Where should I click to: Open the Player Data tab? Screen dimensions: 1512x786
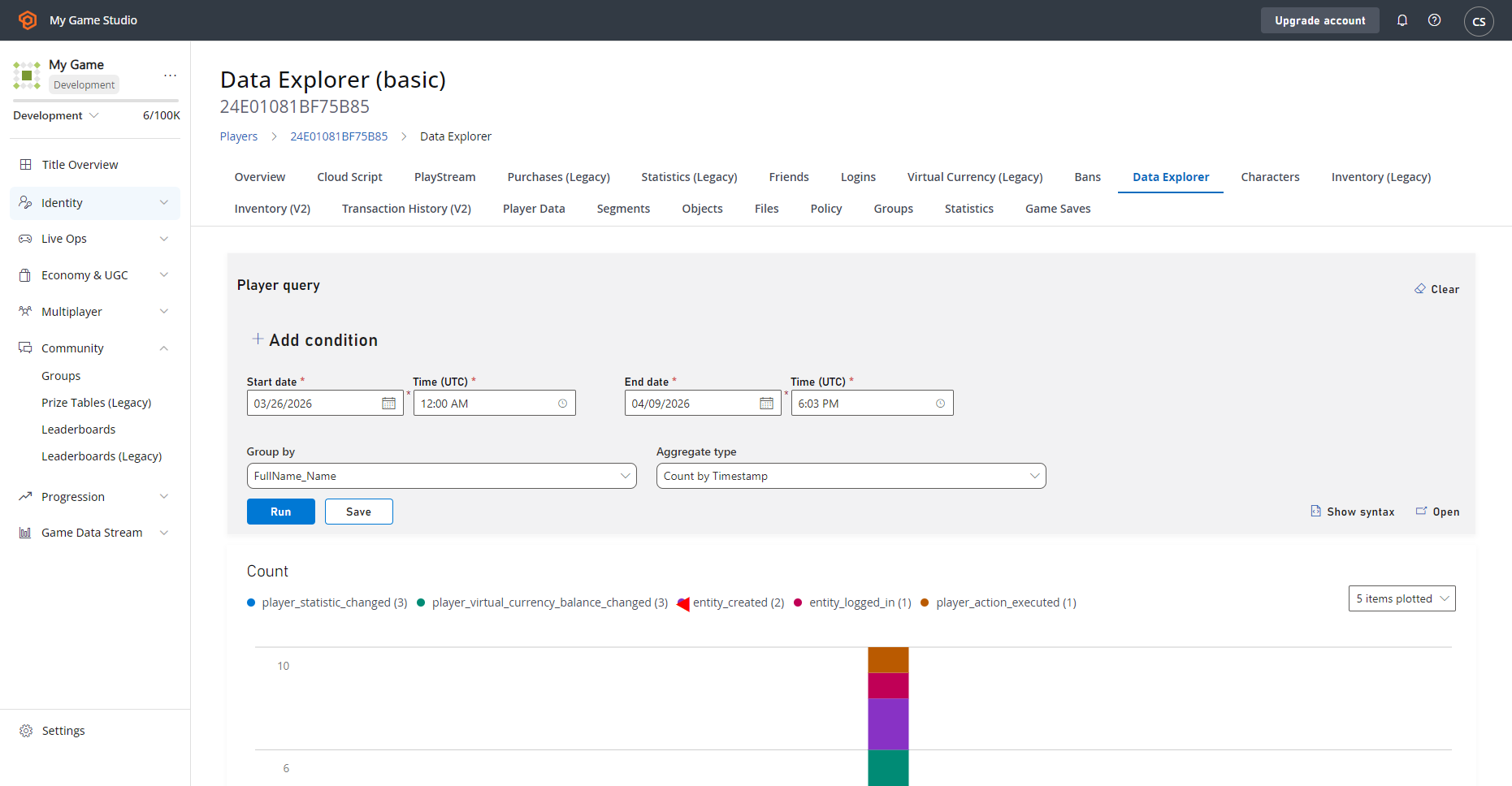pos(534,209)
